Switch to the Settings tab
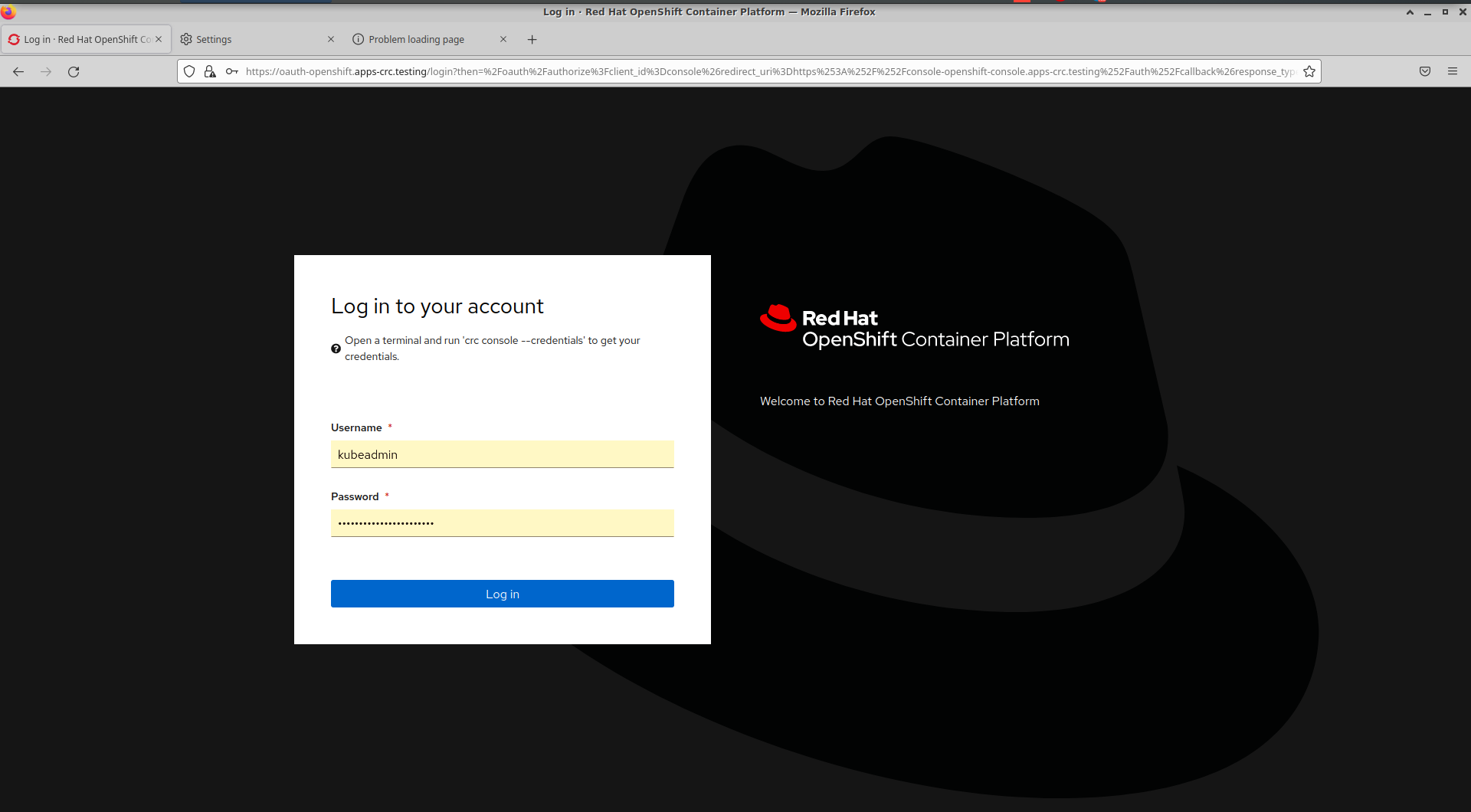 257,39
